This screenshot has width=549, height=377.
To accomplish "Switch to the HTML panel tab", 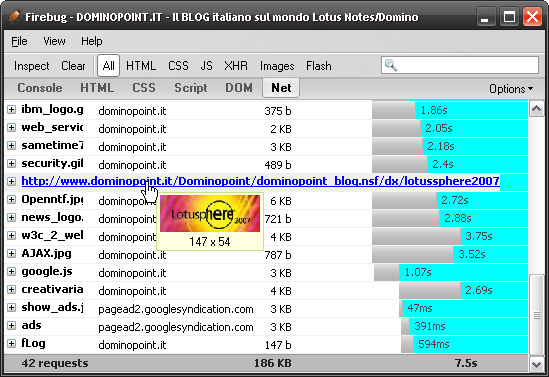I will [x=97, y=88].
